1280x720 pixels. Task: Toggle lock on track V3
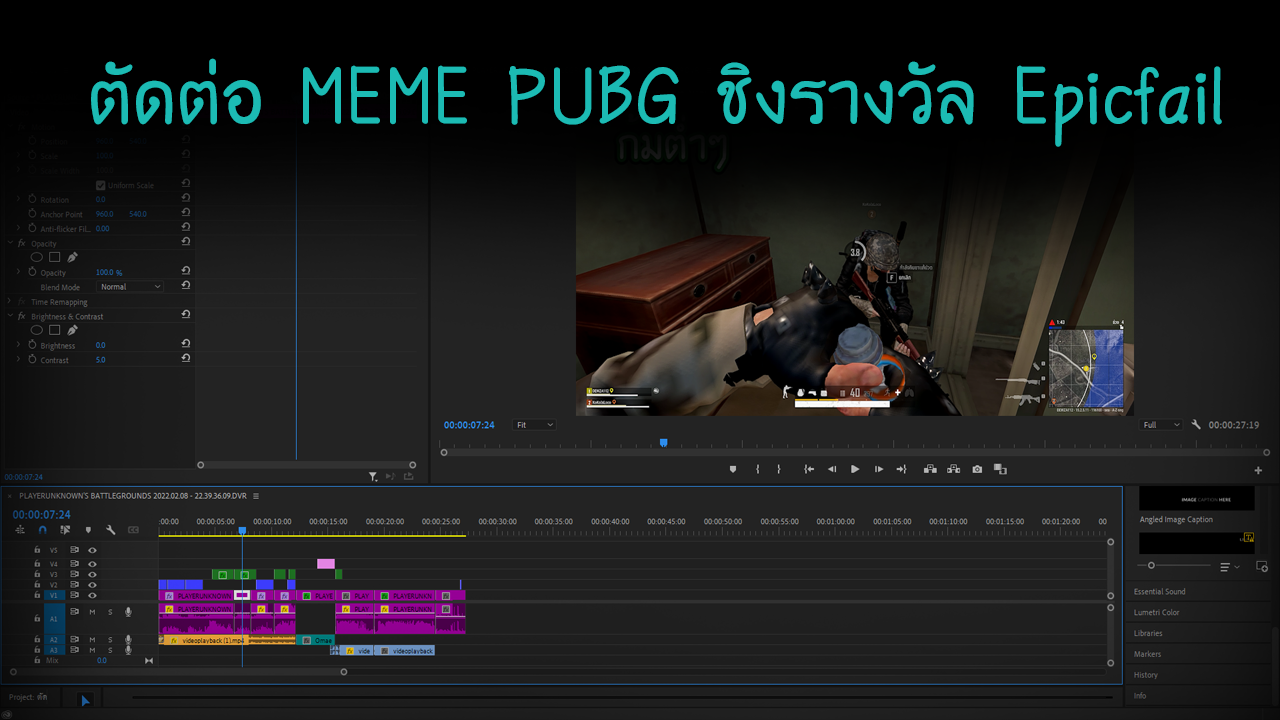coord(37,574)
